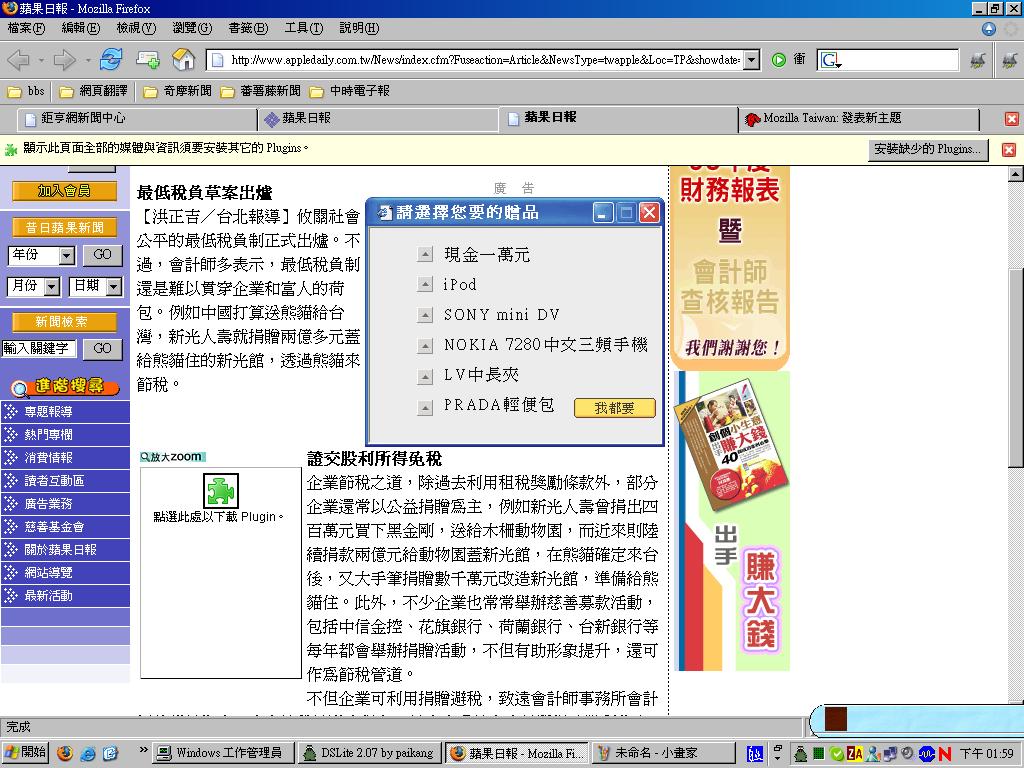Select the PRADA輕便包 gift option
The image size is (1024, 768).
click(425, 408)
